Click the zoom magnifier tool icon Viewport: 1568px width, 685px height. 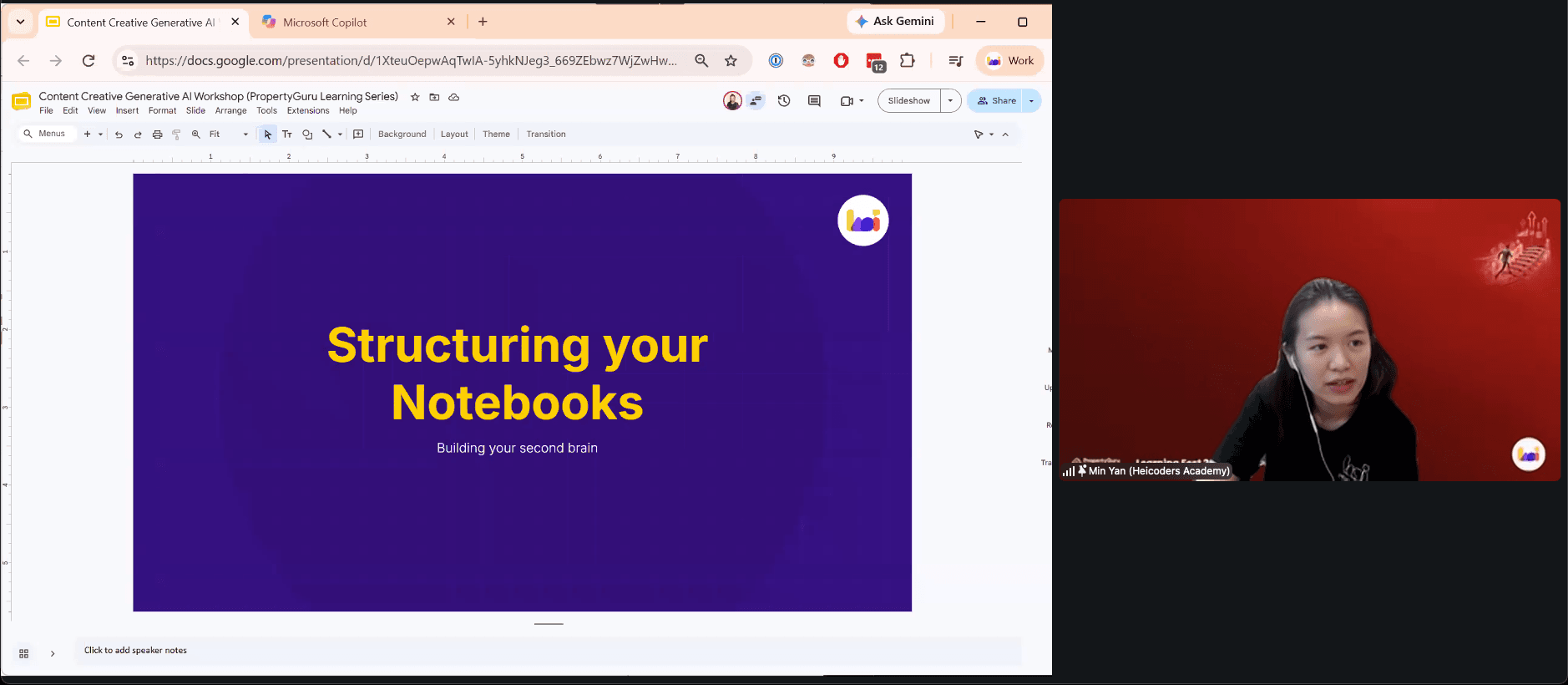pyautogui.click(x=196, y=134)
